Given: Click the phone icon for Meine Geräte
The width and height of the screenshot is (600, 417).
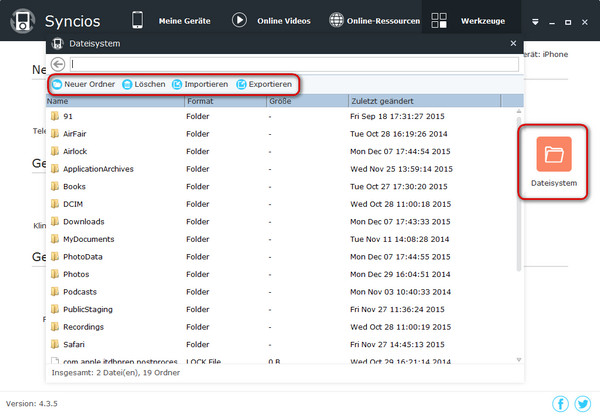Looking at the screenshot, I should coord(137,20).
